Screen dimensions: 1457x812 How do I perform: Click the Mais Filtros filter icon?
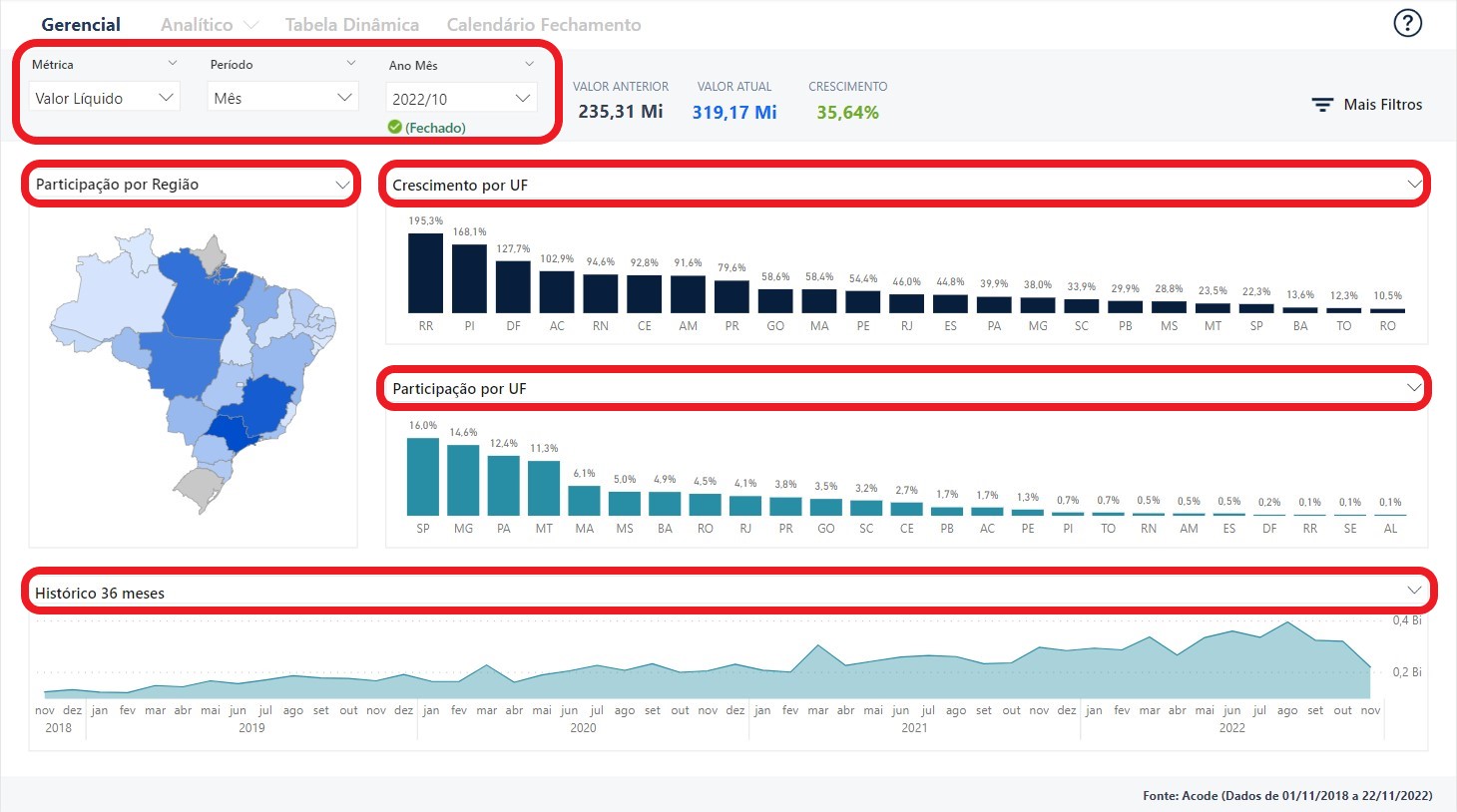pyautogui.click(x=1322, y=105)
